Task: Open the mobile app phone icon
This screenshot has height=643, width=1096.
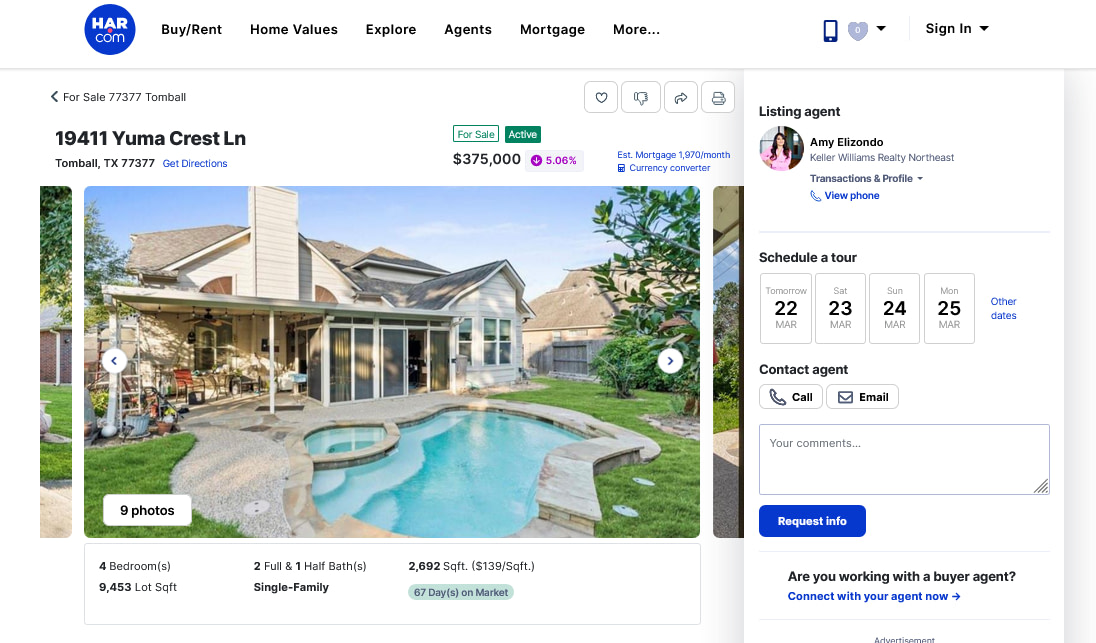Action: click(830, 30)
